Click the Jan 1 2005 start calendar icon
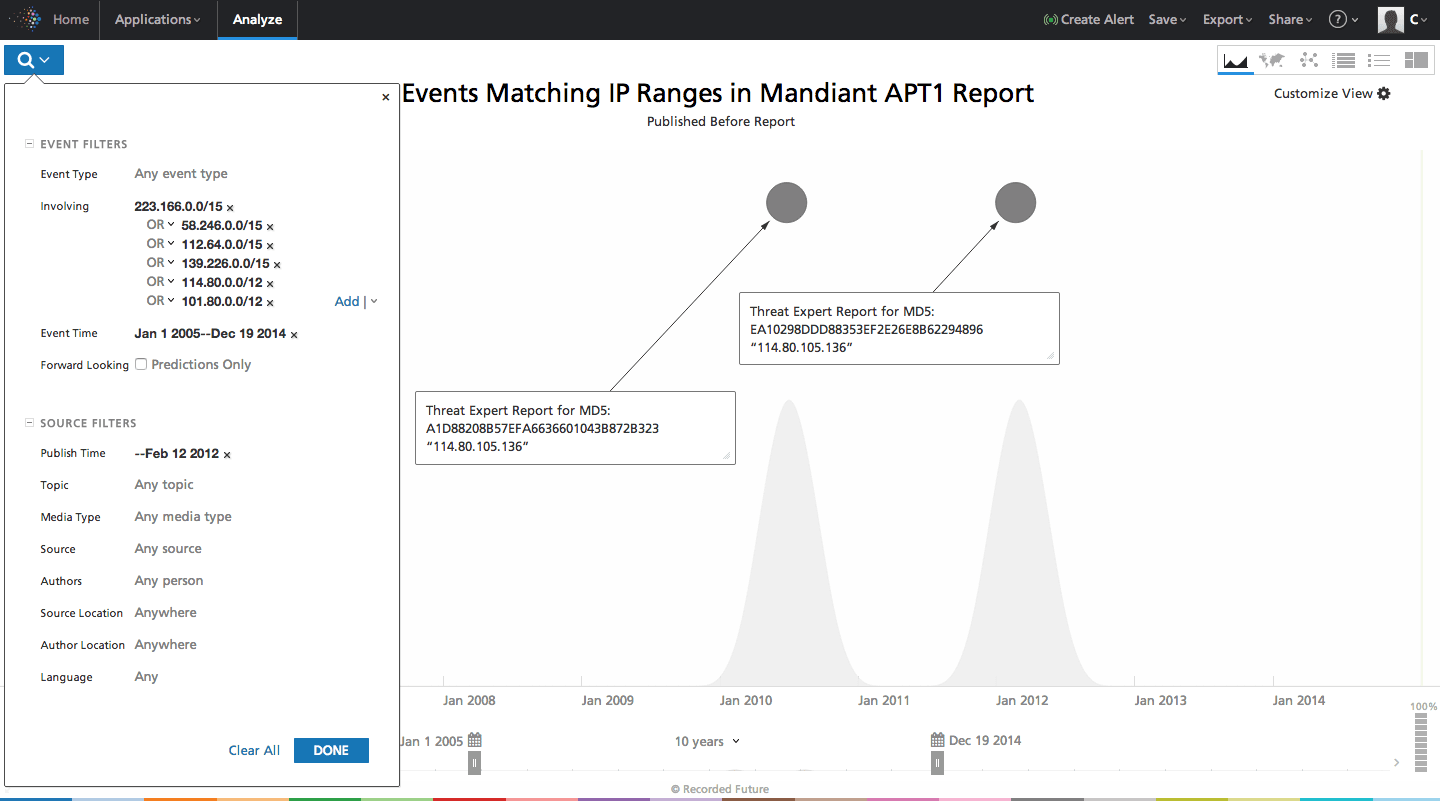1440x801 pixels. pyautogui.click(x=475, y=740)
